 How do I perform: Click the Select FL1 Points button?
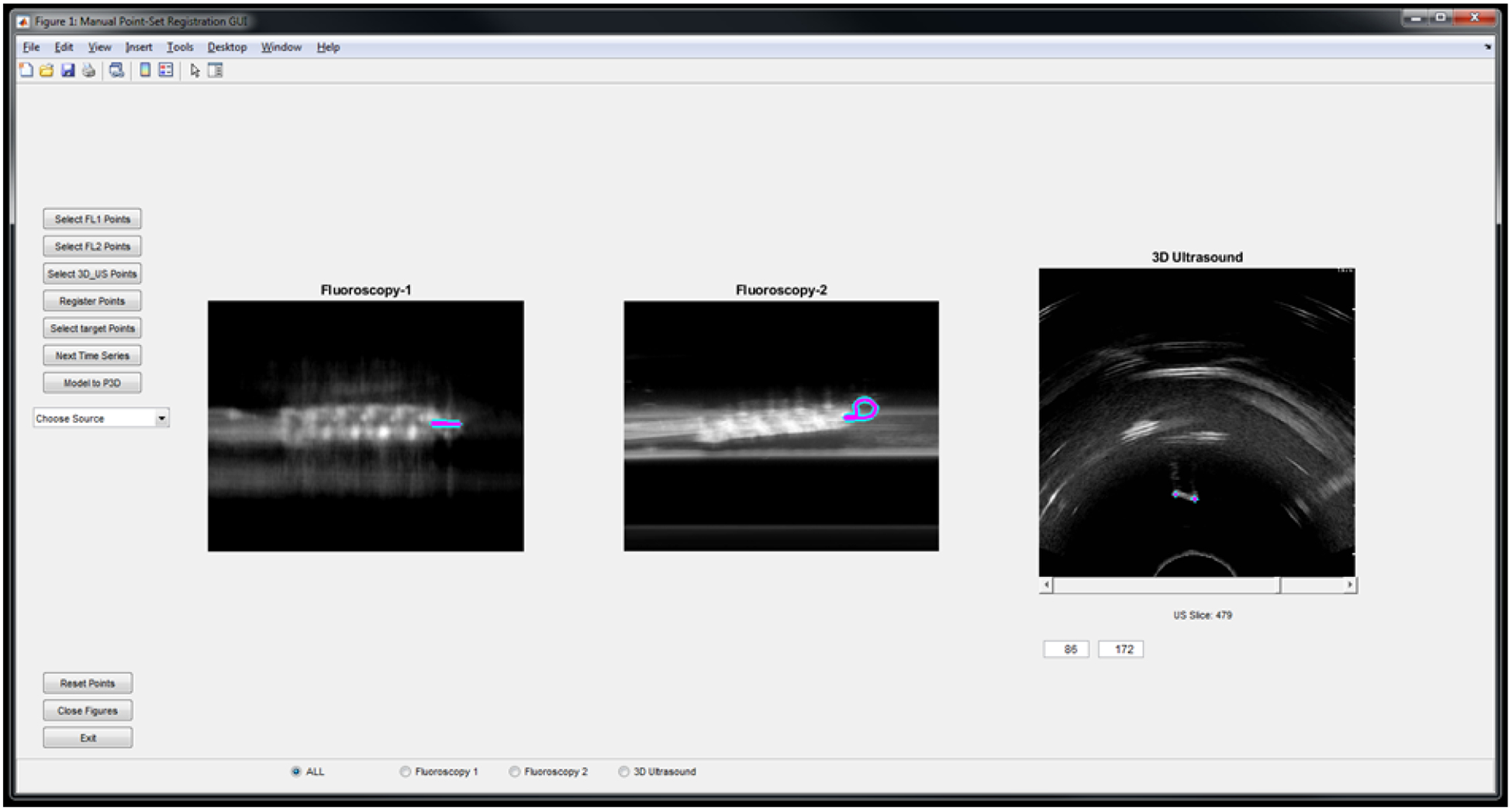[x=92, y=219]
